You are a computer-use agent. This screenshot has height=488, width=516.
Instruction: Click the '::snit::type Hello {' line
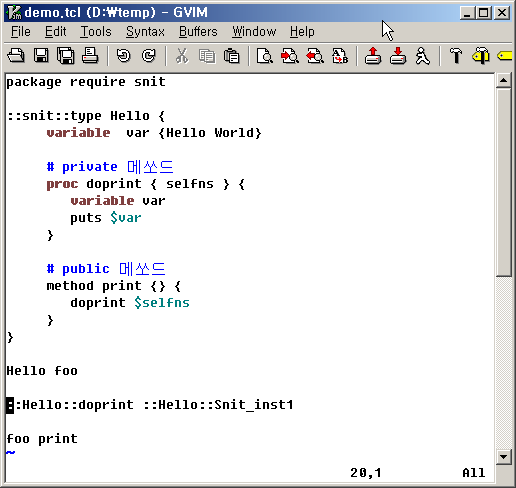pyautogui.click(x=86, y=116)
